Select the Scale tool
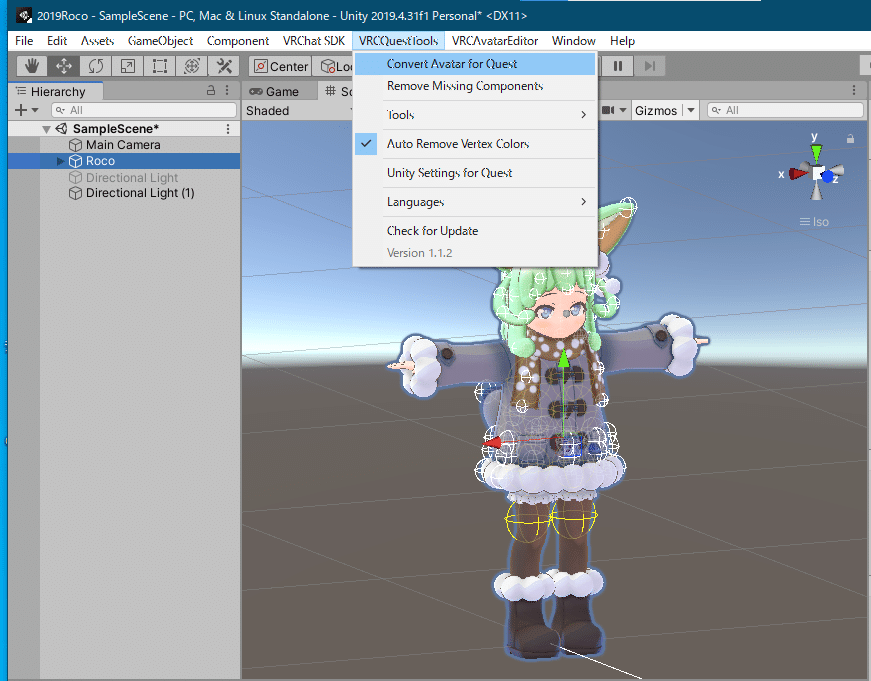Image resolution: width=871 pixels, height=681 pixels. pyautogui.click(x=128, y=66)
